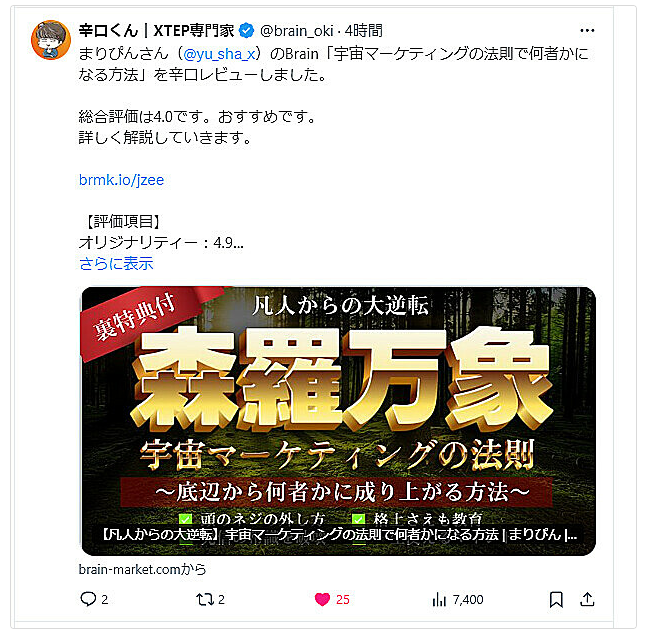Click the 7,400 views count
This screenshot has height=634, width=650.
click(468, 600)
